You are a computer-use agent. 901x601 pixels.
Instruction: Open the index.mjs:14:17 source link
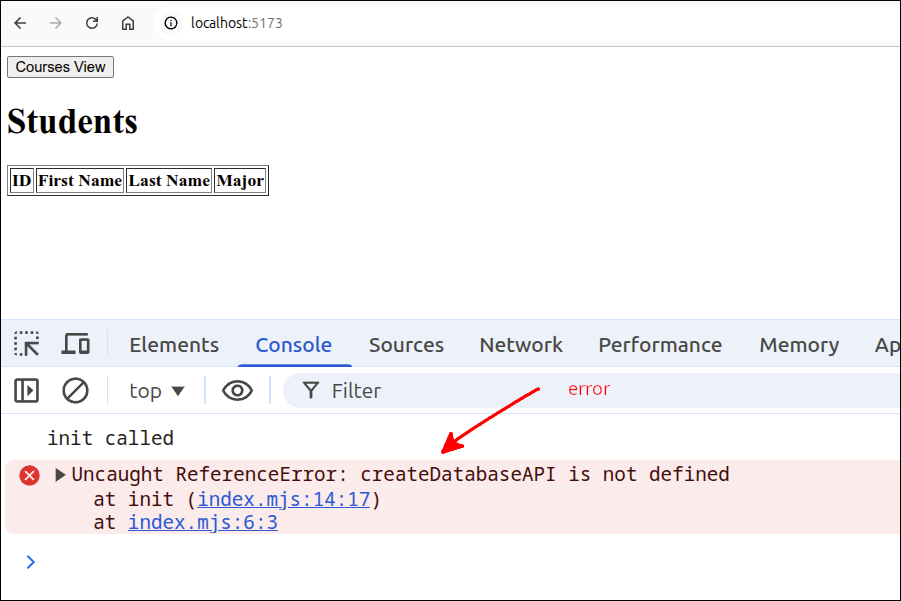click(x=284, y=499)
